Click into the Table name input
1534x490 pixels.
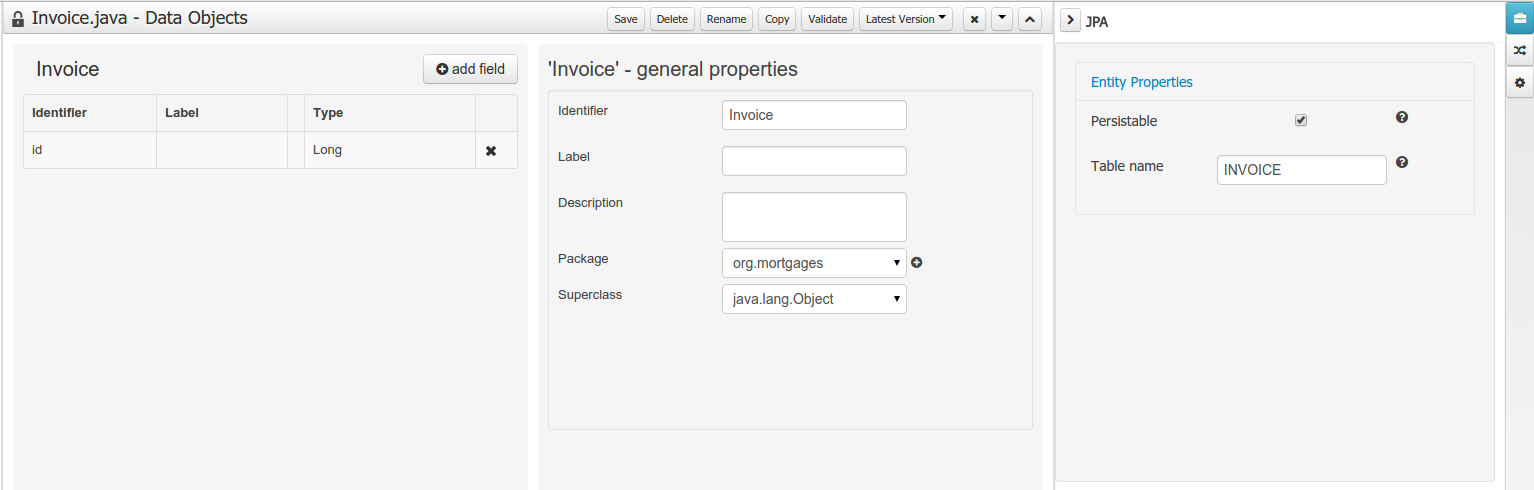click(1301, 170)
